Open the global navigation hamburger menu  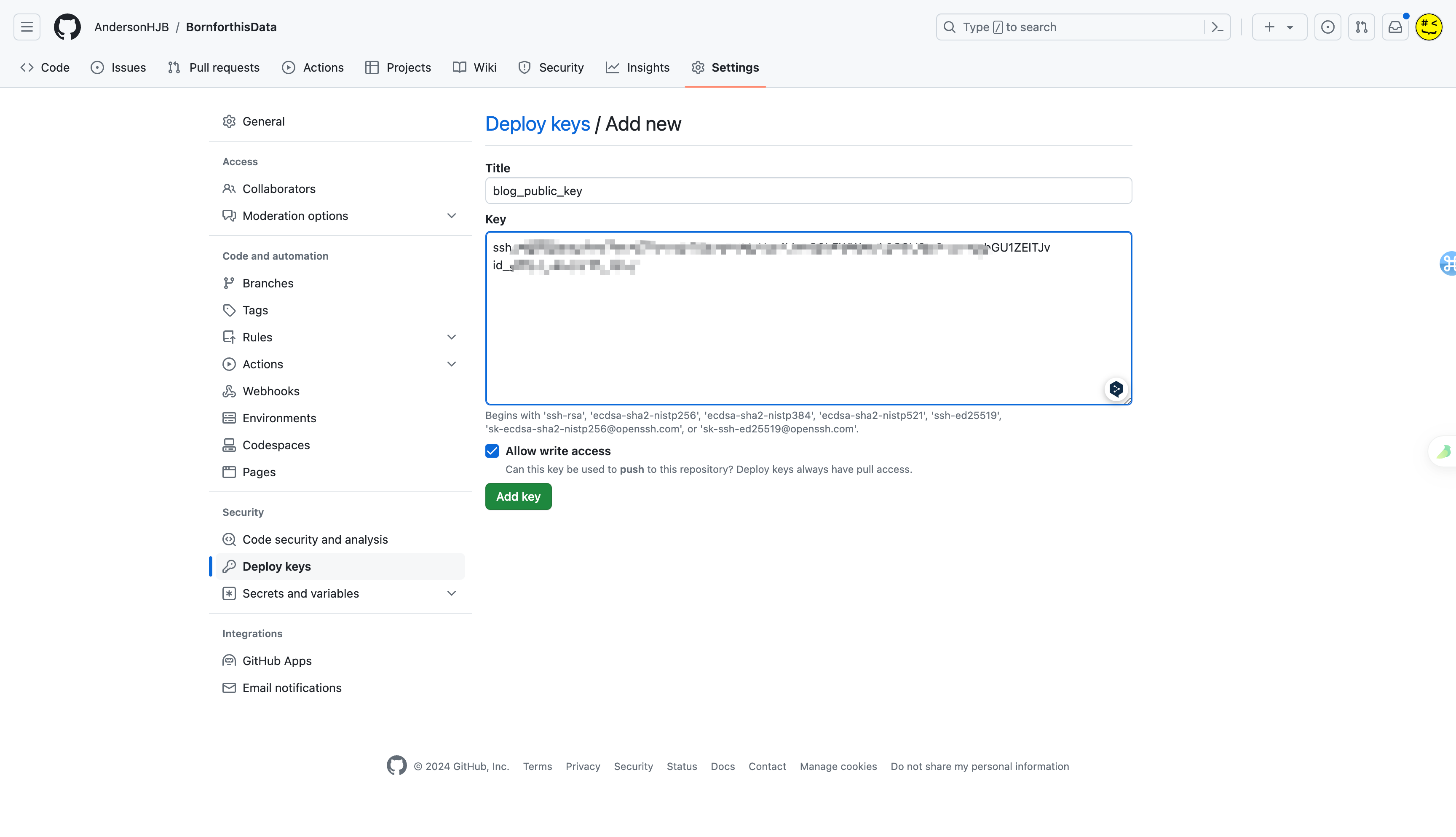pos(27,27)
